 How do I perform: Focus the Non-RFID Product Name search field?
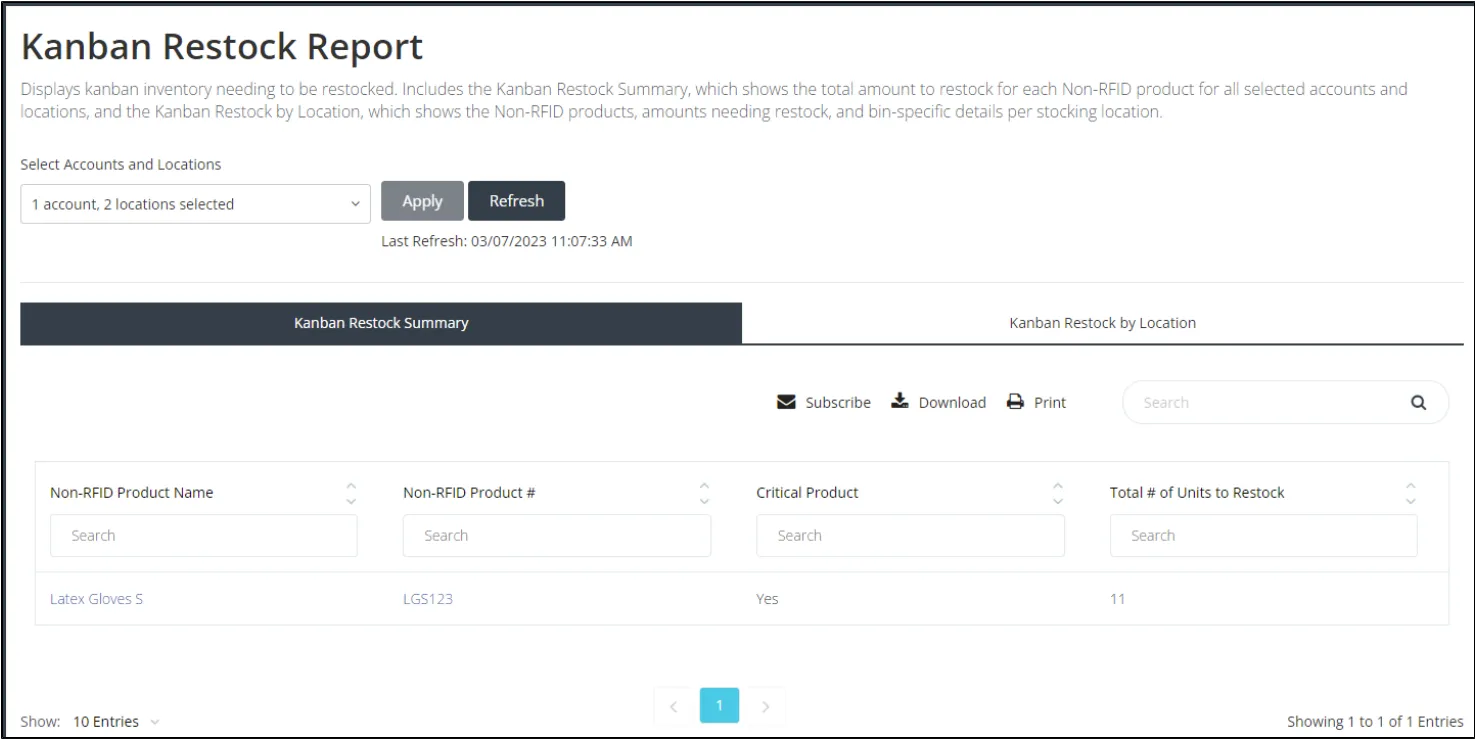tap(204, 536)
